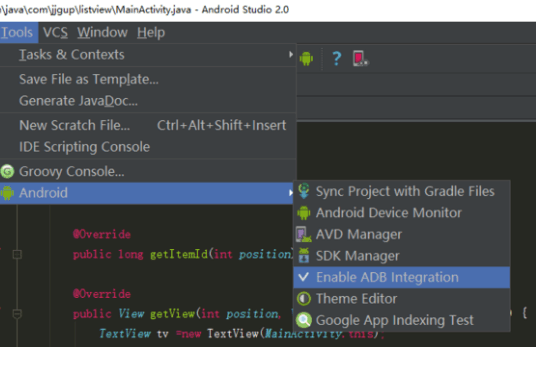This screenshot has width=546, height=373.
Task: Click the Theme Editor circle icon
Action: click(304, 299)
